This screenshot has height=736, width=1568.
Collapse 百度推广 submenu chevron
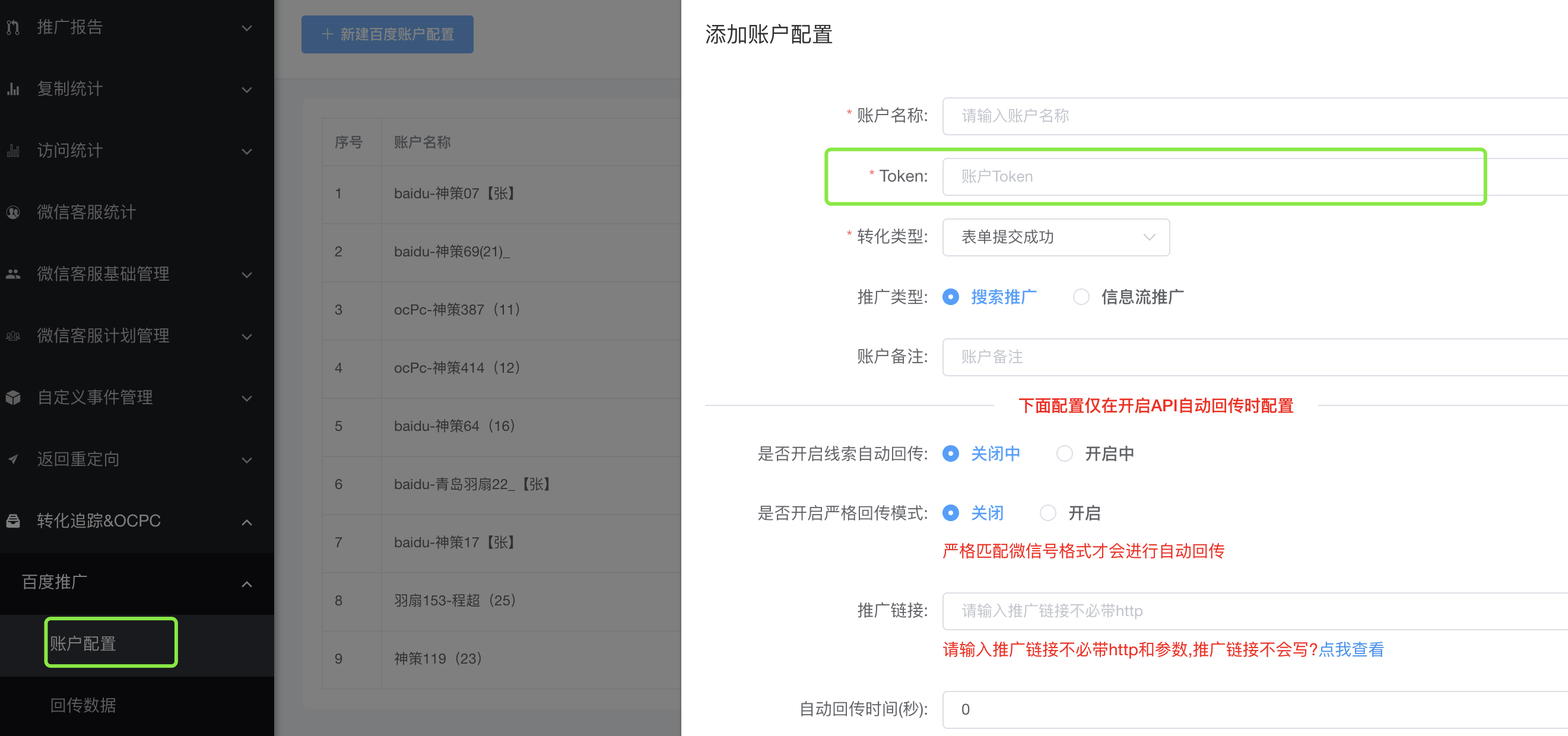click(x=246, y=584)
